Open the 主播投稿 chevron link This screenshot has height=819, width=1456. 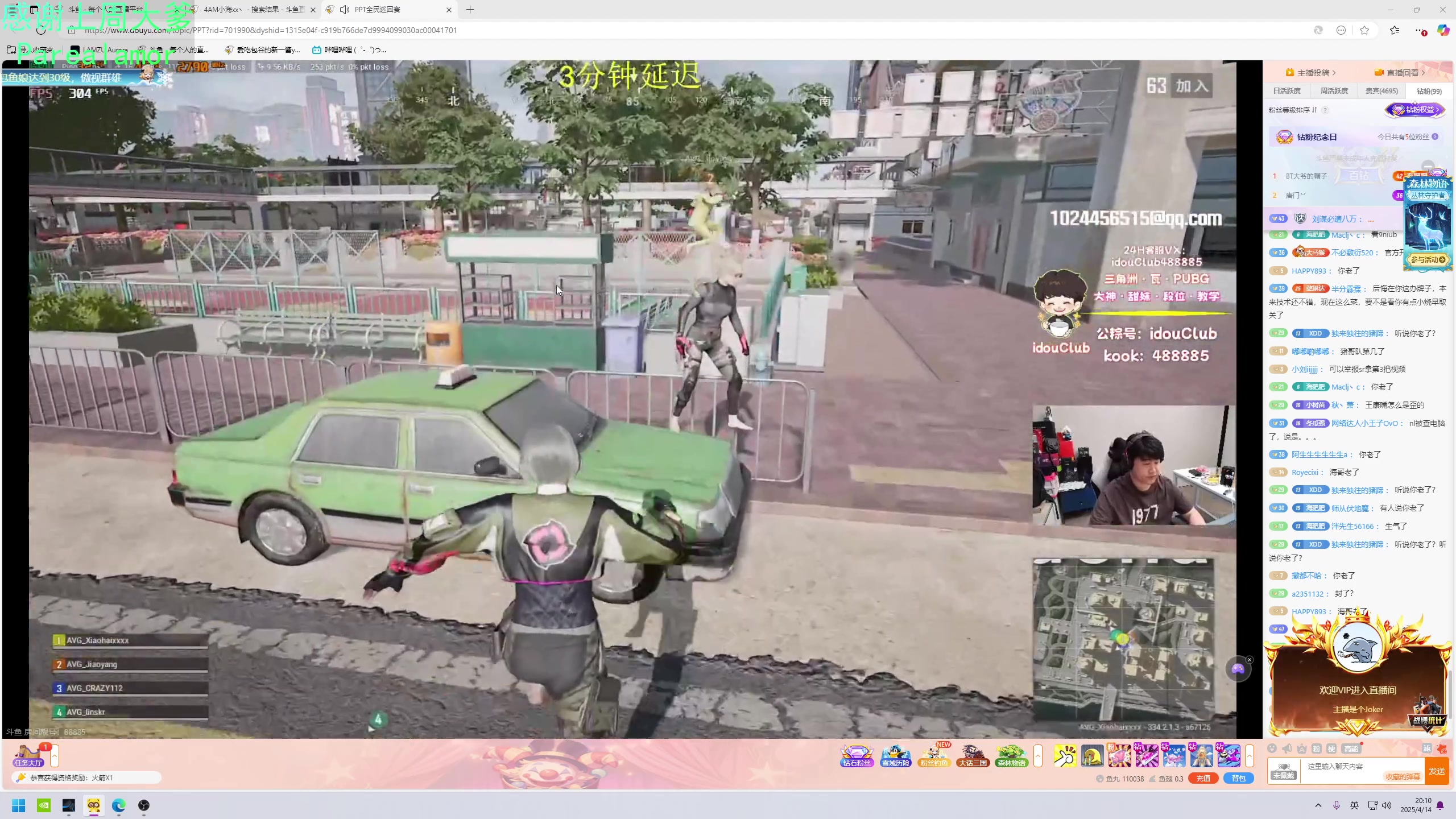click(x=1311, y=73)
